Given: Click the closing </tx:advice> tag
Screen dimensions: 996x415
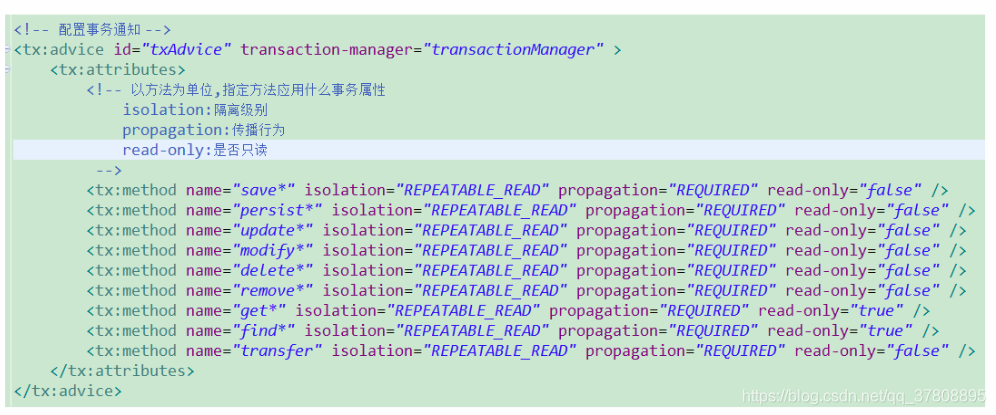Looking at the screenshot, I should pos(68,391).
